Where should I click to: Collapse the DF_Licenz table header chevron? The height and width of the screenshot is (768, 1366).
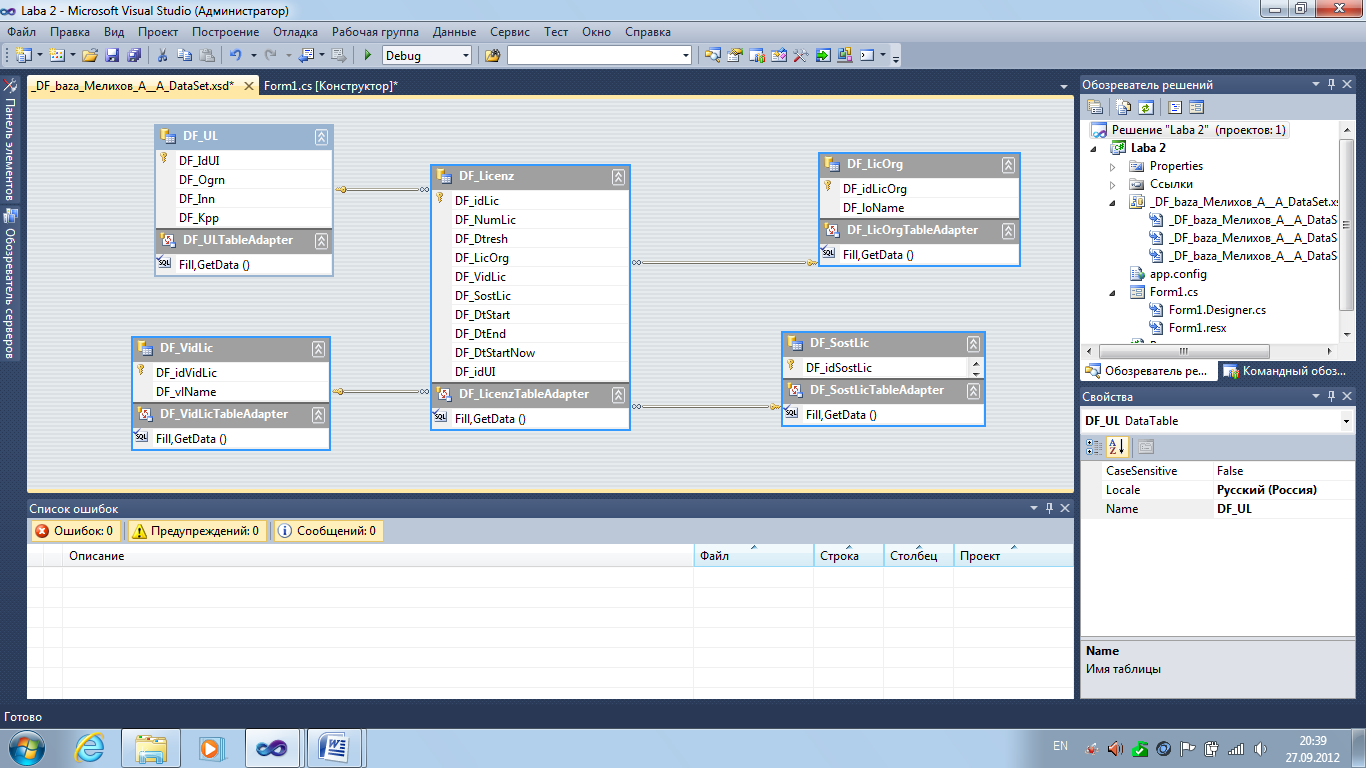pos(618,177)
